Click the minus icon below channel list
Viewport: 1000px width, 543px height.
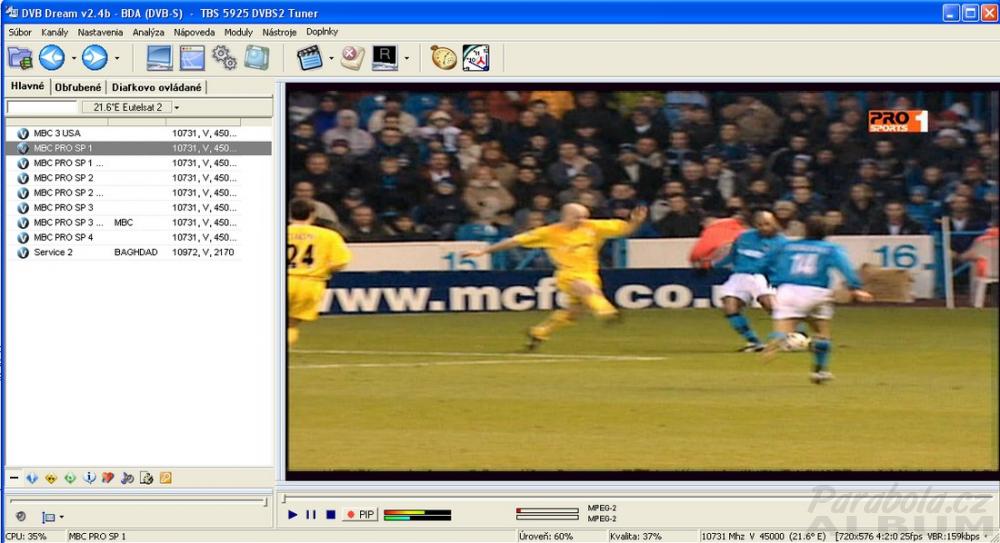coord(14,478)
